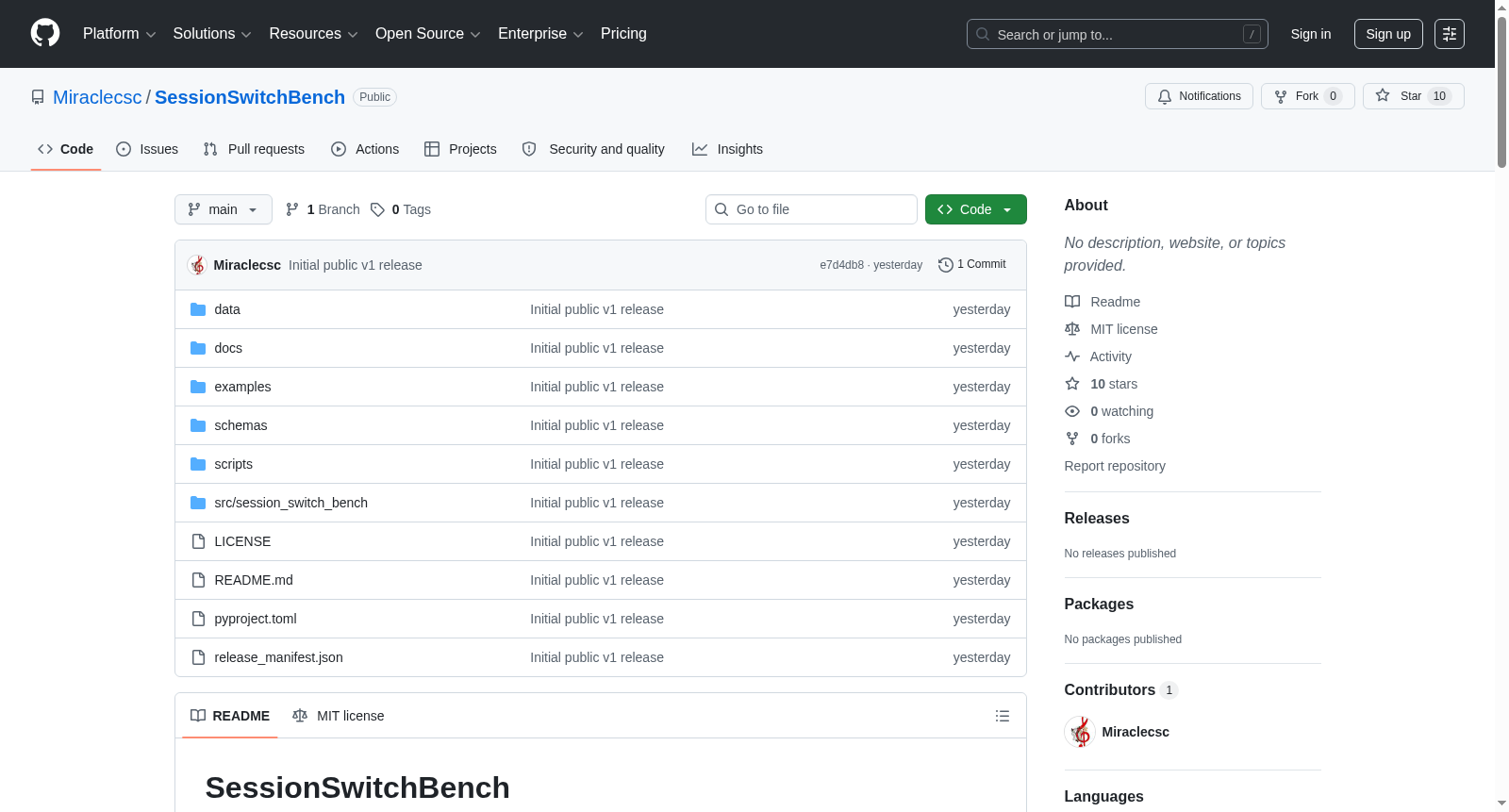Viewport: 1509px width, 812px height.
Task: Click commit hash e7d4db8
Action: pyautogui.click(x=841, y=265)
